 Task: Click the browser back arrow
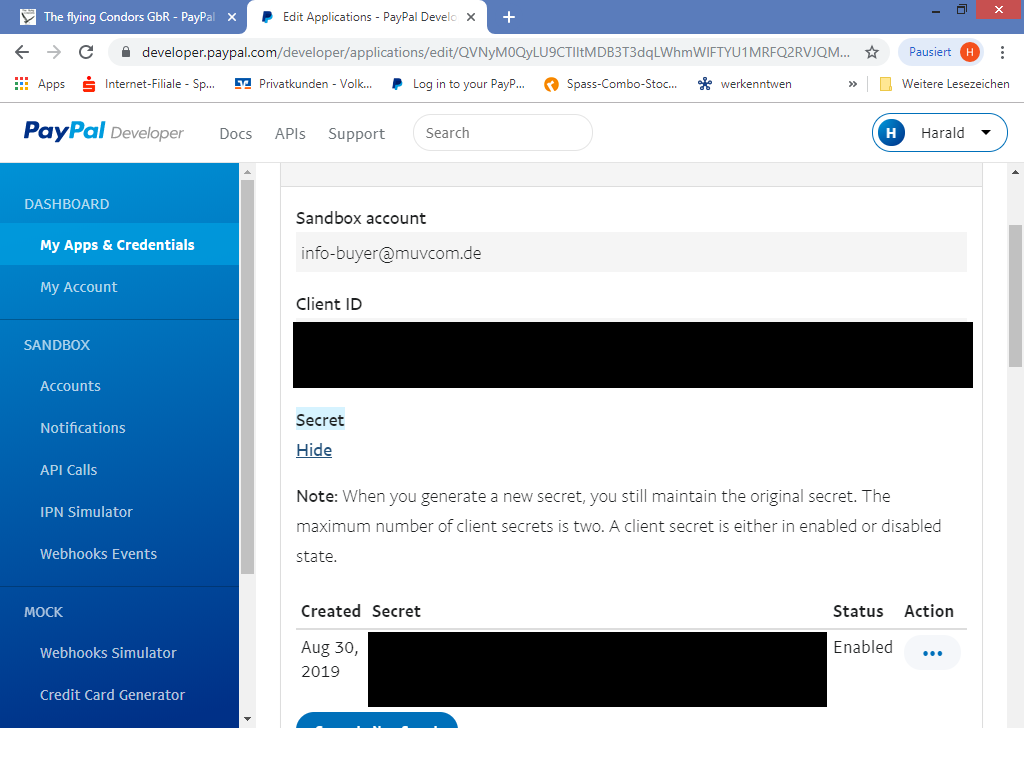(22, 52)
